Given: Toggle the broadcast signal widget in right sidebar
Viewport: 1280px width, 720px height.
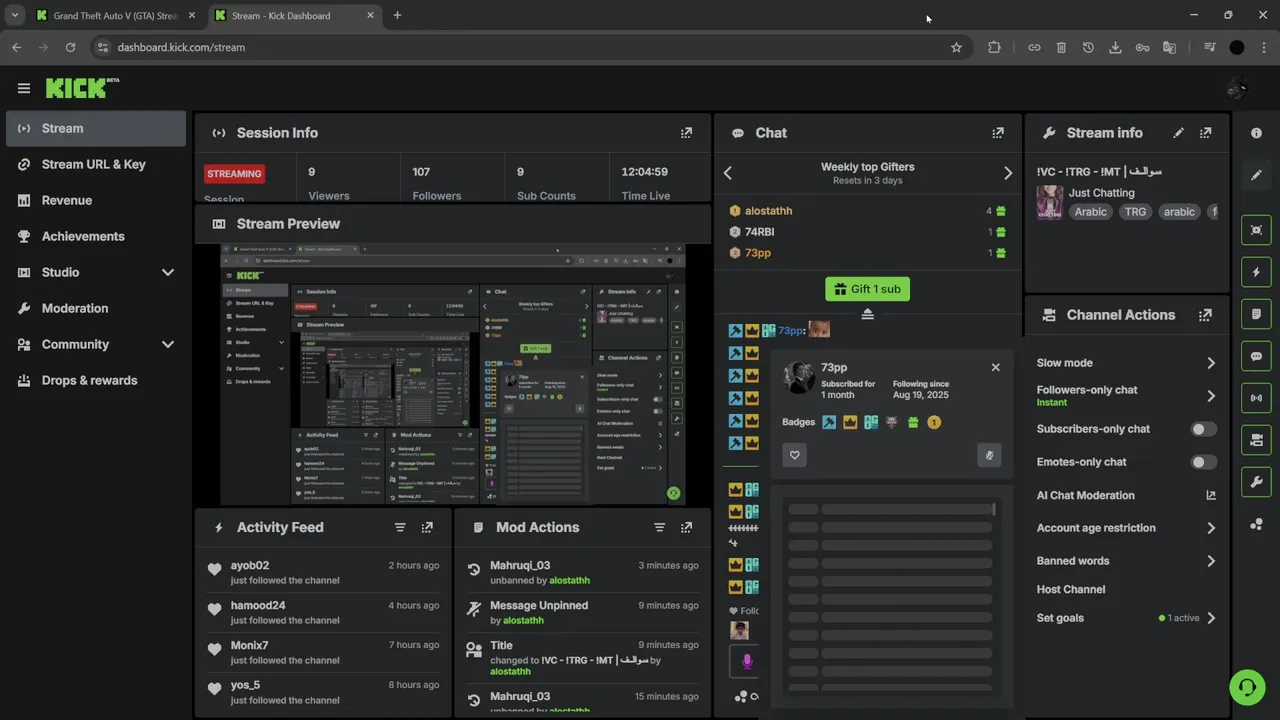Looking at the screenshot, I should [x=1256, y=398].
